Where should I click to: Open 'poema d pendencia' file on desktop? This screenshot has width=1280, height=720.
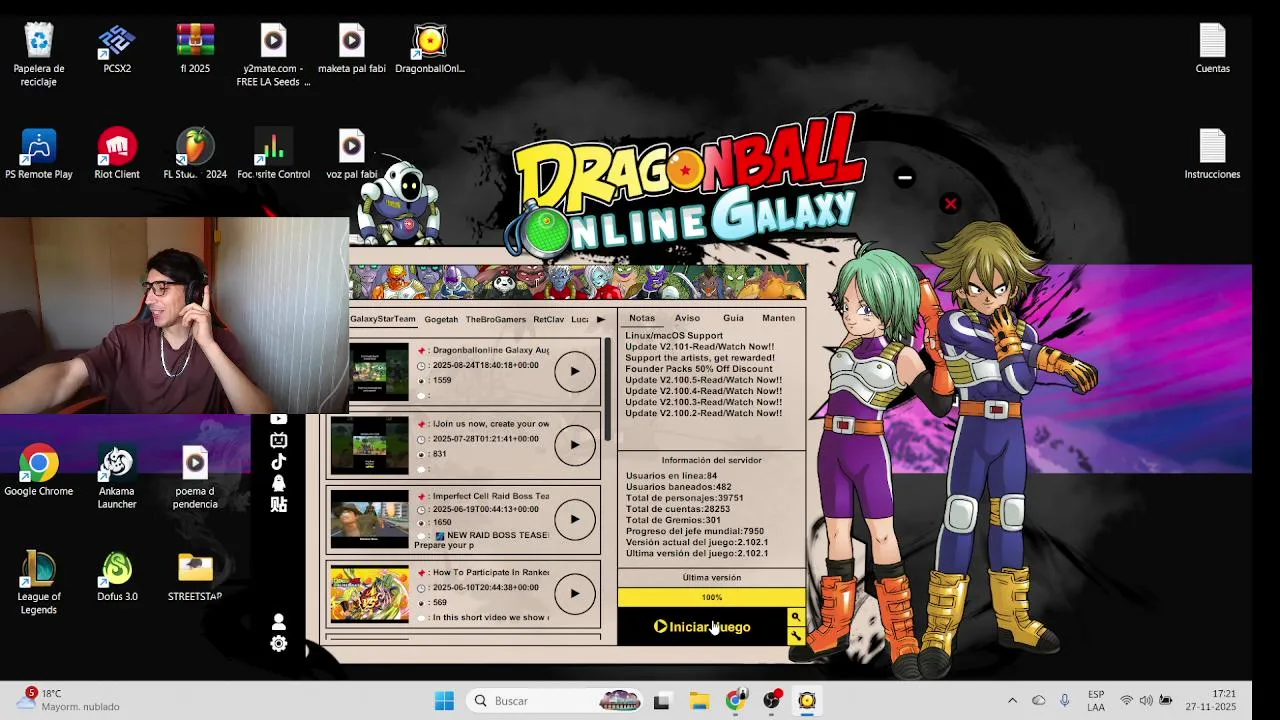(x=195, y=478)
